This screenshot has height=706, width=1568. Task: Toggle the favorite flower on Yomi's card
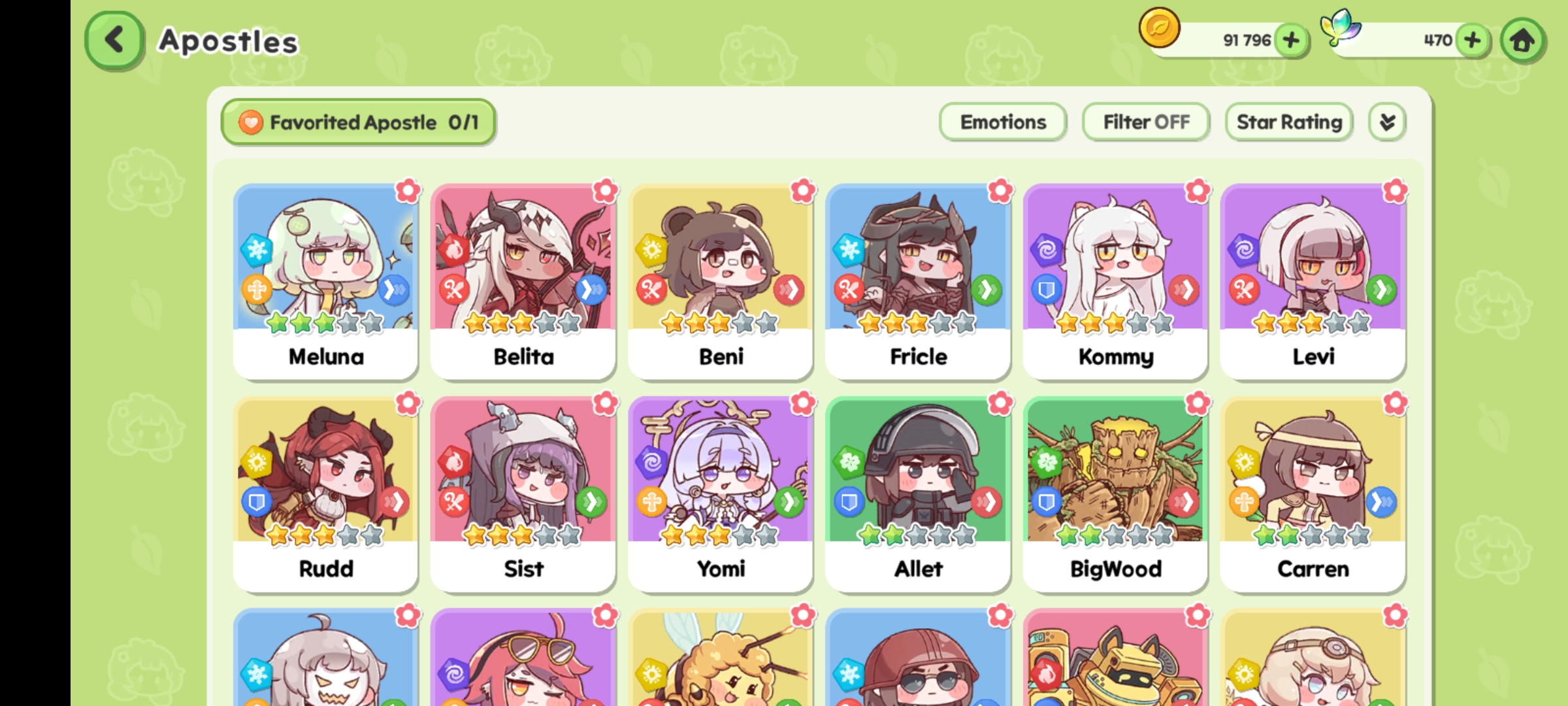pos(803,403)
